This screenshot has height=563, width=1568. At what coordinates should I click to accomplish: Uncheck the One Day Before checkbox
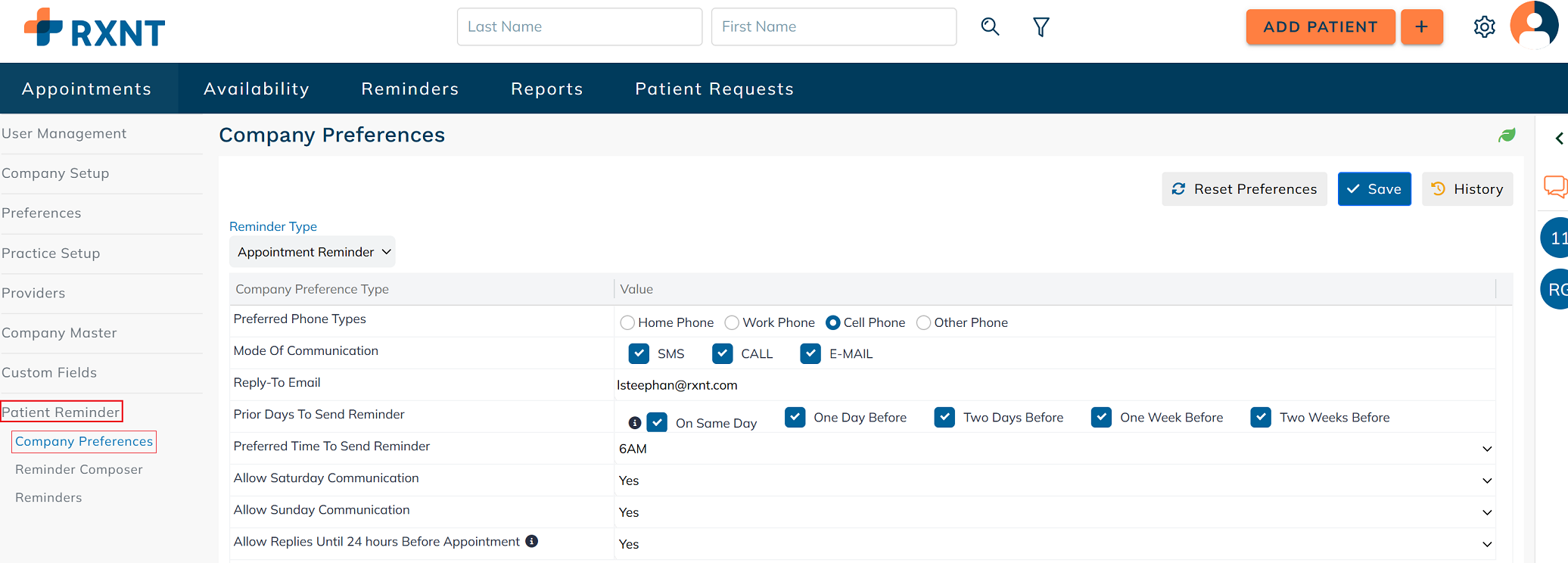pos(795,417)
